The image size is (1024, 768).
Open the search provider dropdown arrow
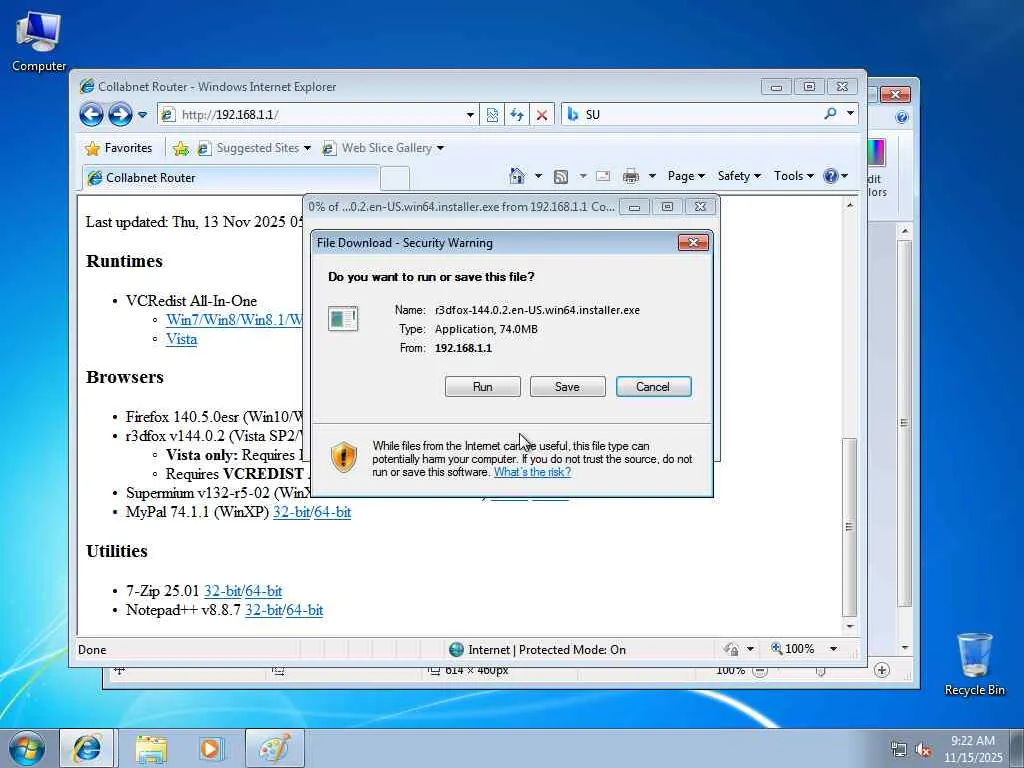pyautogui.click(x=850, y=114)
